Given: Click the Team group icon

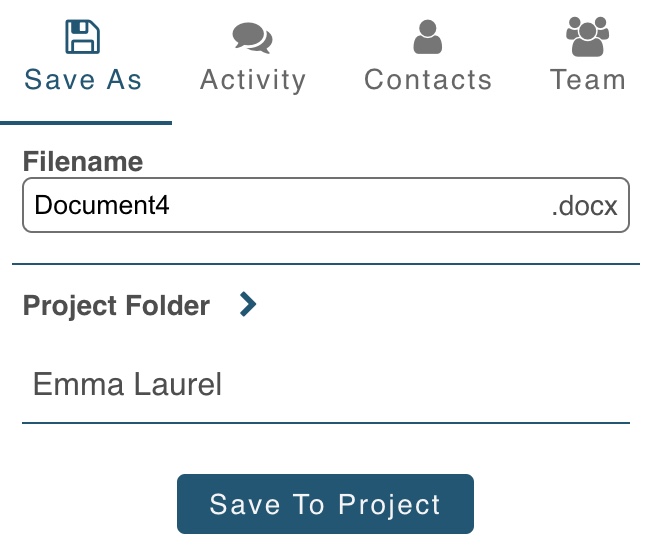Looking at the screenshot, I should pos(587,37).
